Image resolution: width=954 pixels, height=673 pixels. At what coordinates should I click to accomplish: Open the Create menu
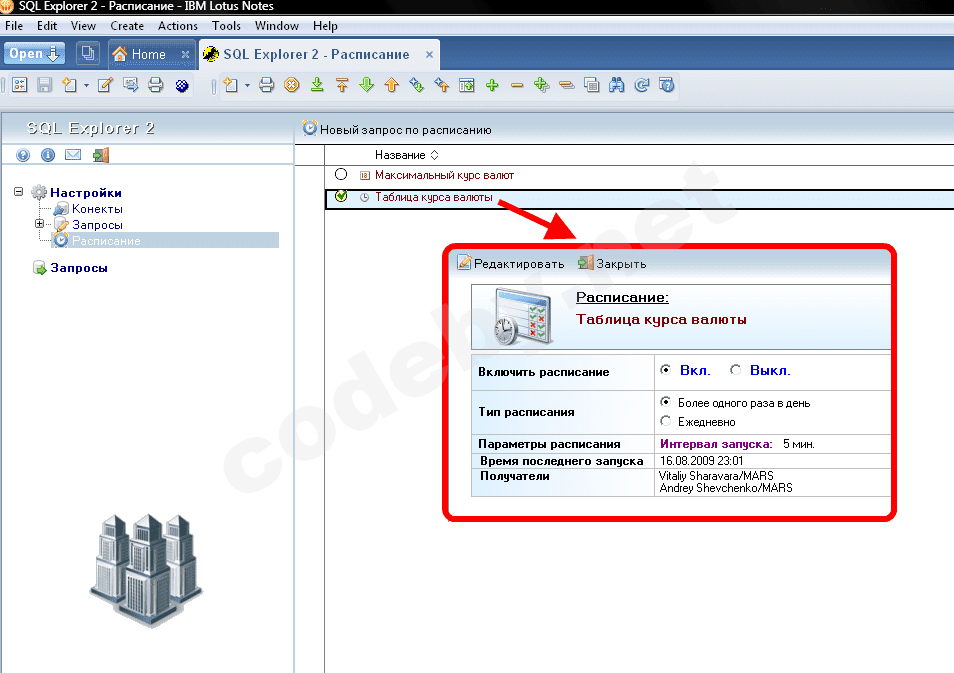coord(127,26)
